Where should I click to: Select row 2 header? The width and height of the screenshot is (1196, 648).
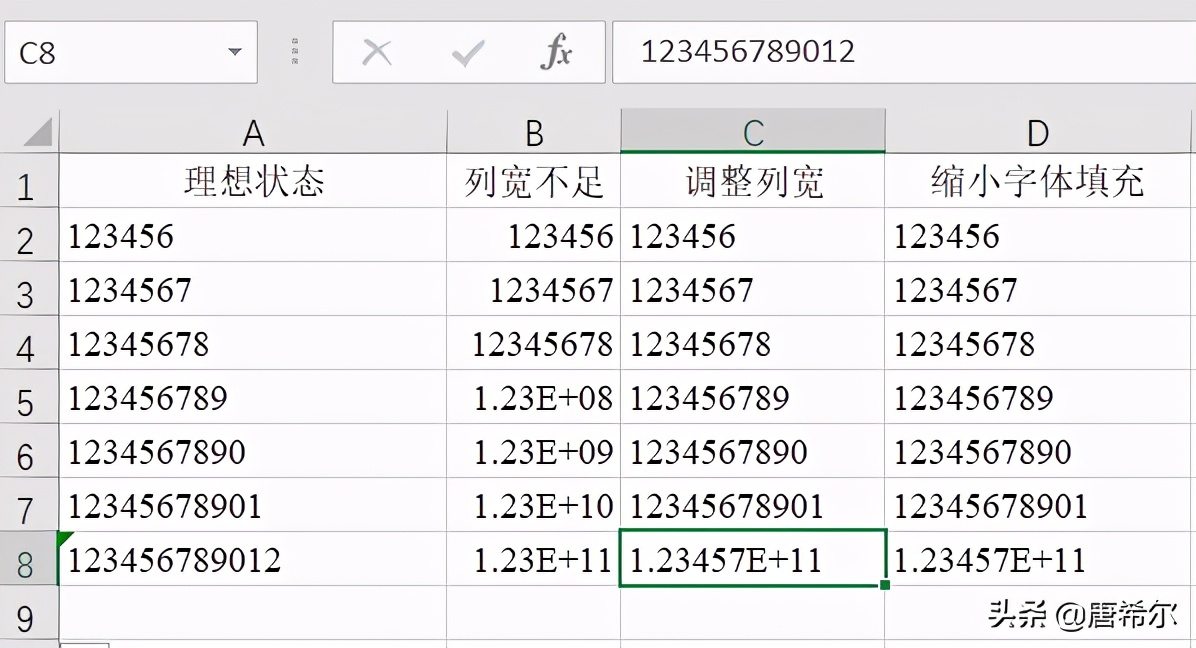29,236
